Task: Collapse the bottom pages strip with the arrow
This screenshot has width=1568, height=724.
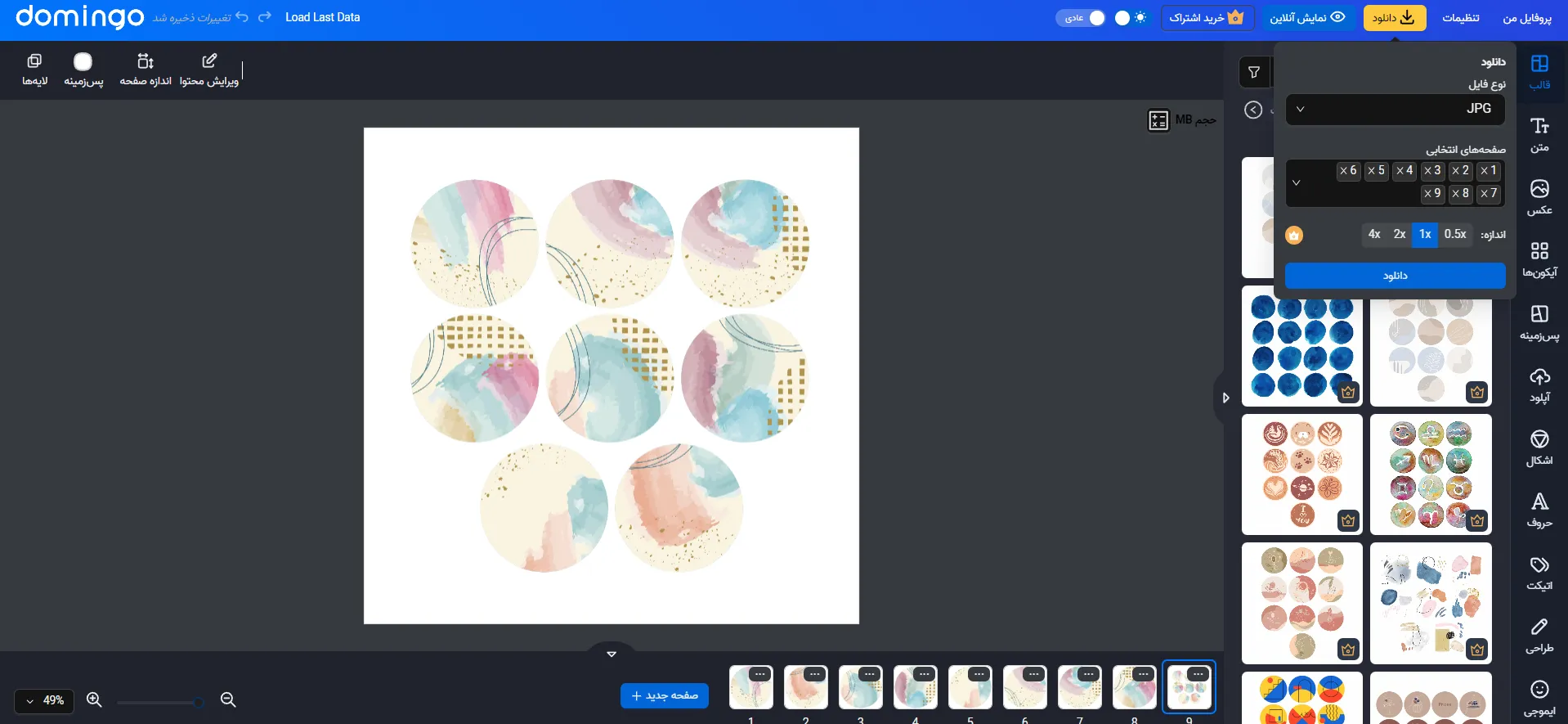Action: coord(612,654)
